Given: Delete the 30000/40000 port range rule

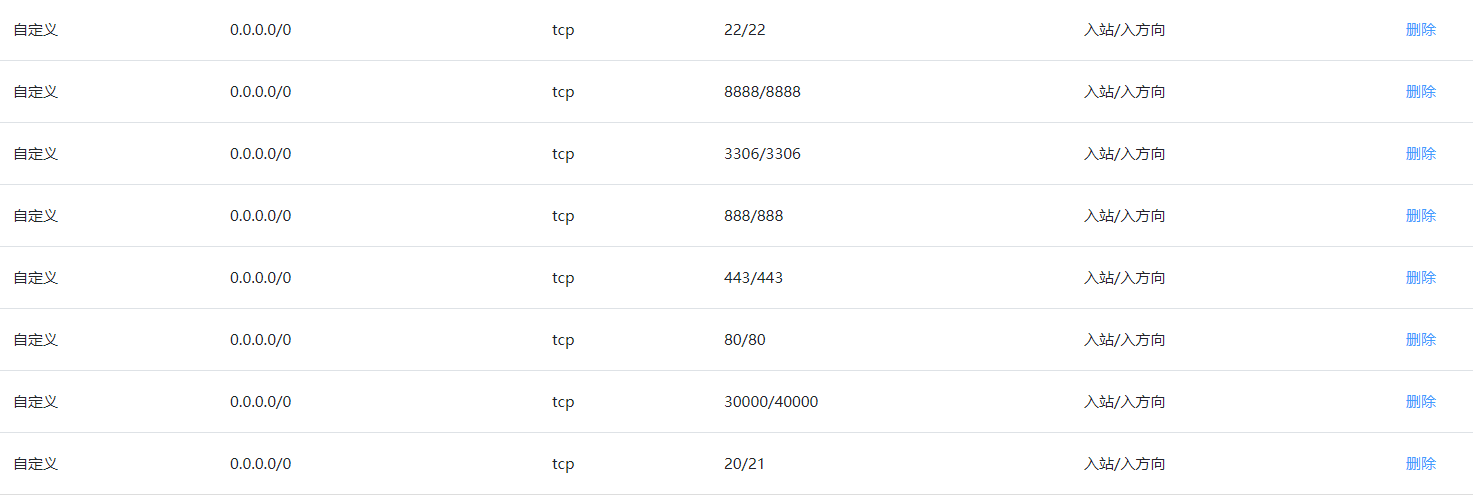Looking at the screenshot, I should 1421,402.
